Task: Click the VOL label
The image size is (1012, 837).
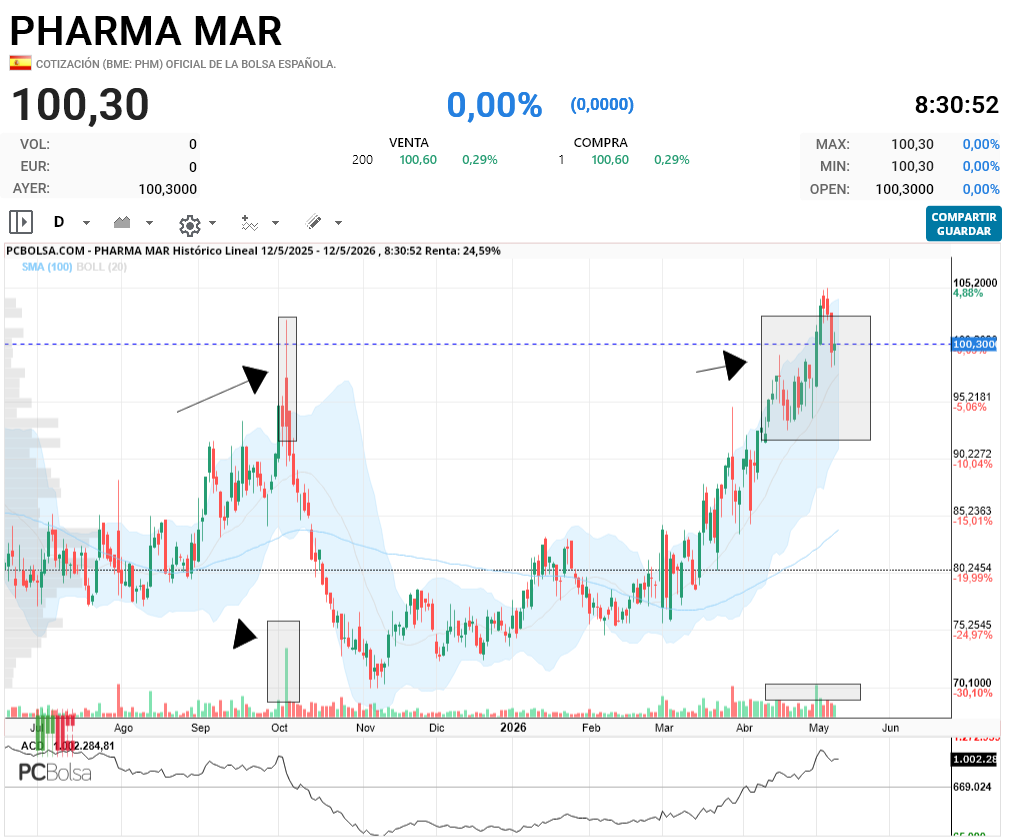Action: [35, 144]
